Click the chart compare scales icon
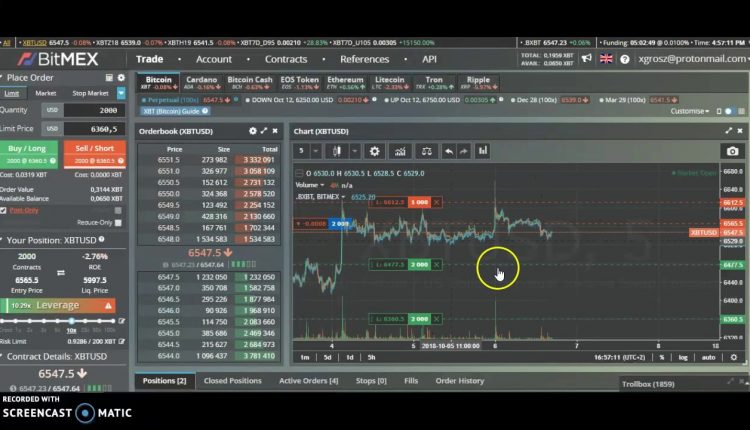Viewport: 750px width, 430px height. [426, 151]
